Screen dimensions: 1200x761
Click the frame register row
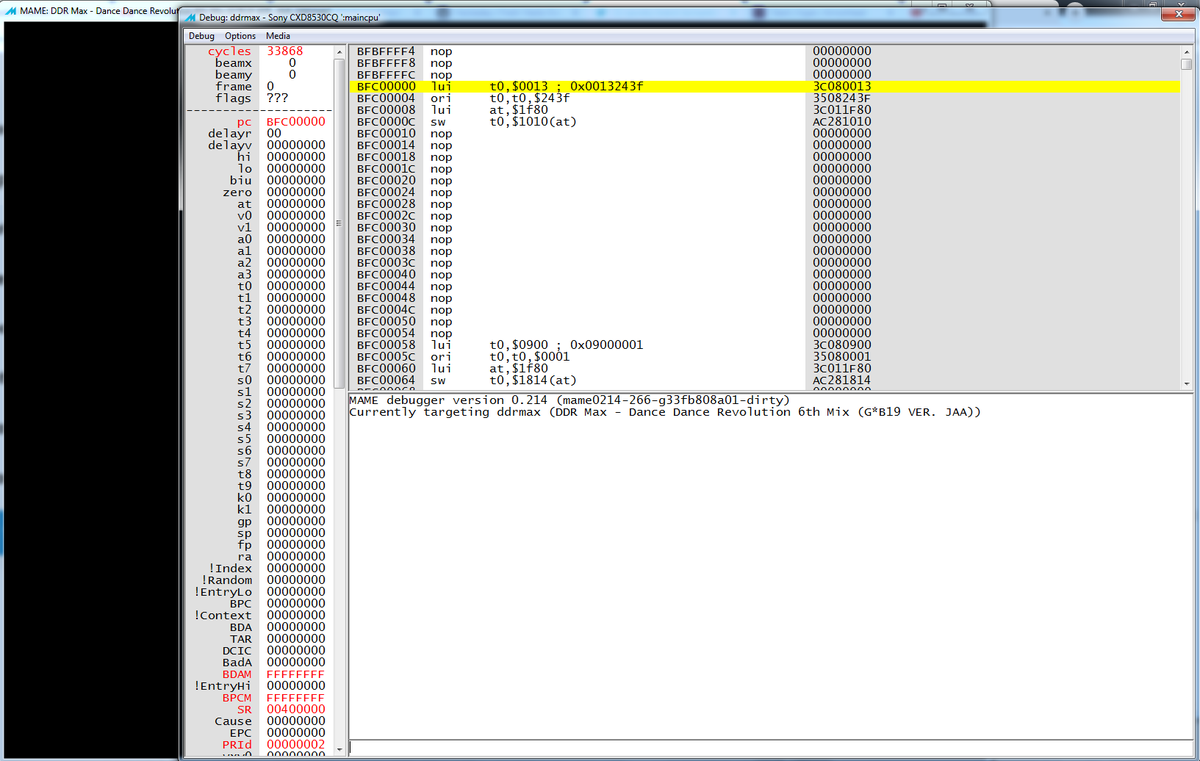pos(260,87)
